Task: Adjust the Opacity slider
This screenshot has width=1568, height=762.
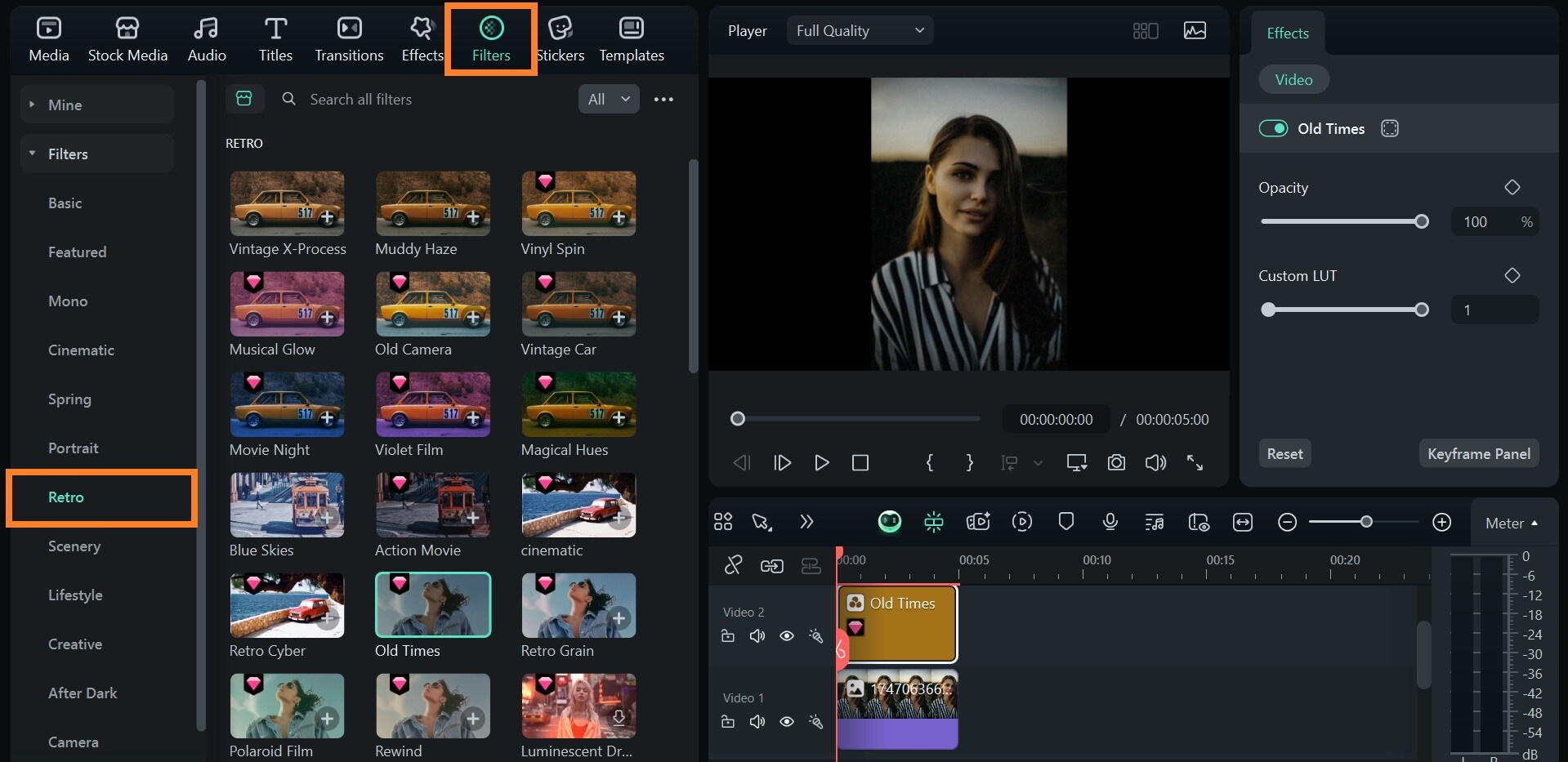Action: coord(1344,221)
